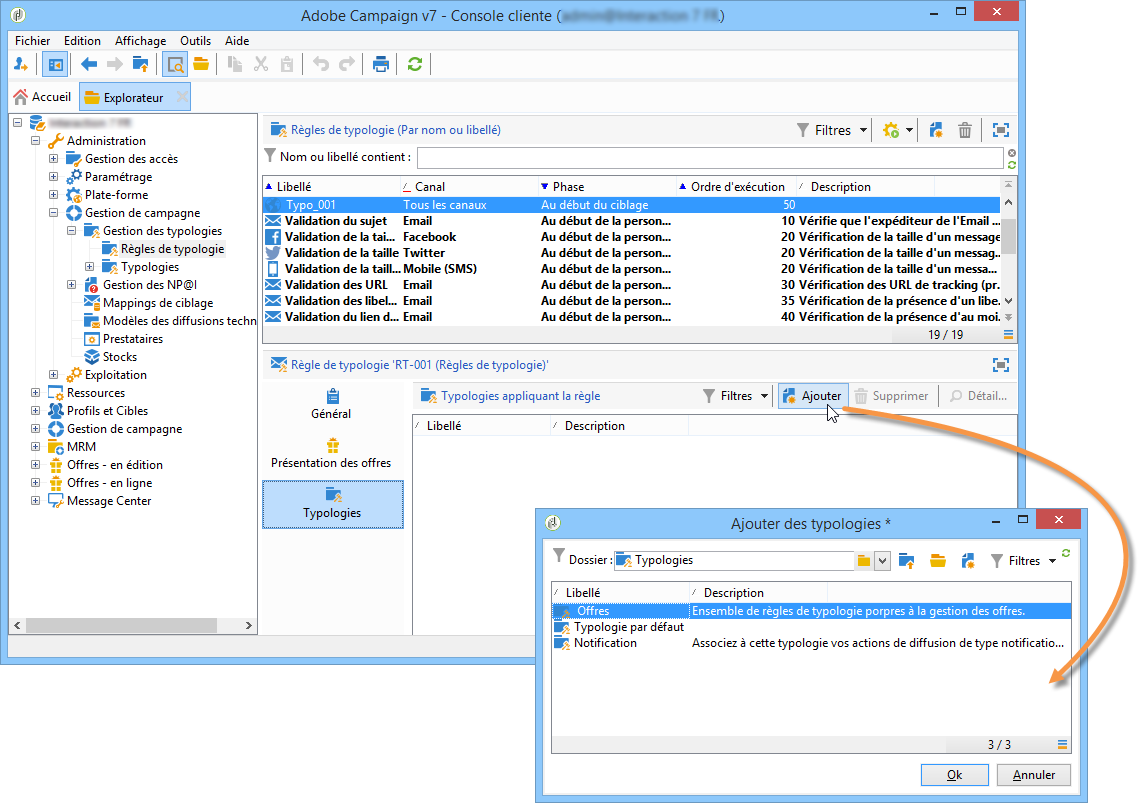This screenshot has width=1139, height=803.
Task: Open the Filtres dropdown in the dialog
Action: coord(1024,561)
